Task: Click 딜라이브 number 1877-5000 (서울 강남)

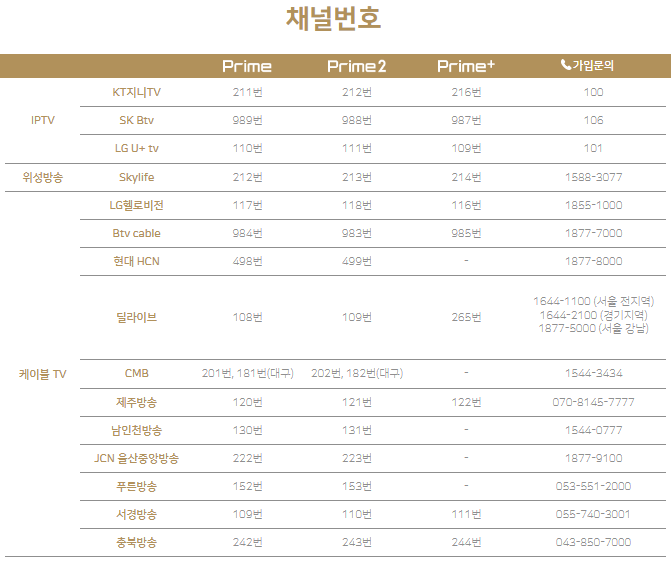Action: coord(594,329)
